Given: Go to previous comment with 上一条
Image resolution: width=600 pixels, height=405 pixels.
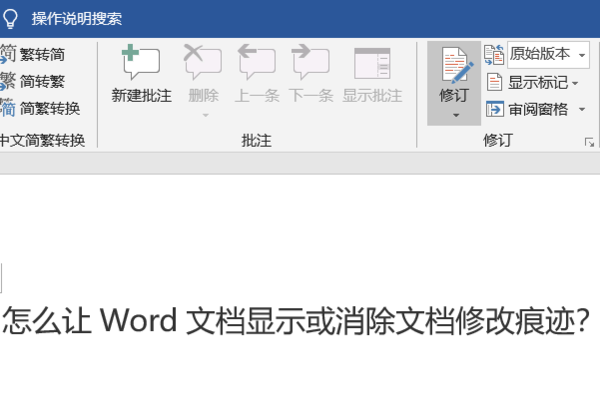Looking at the screenshot, I should click(257, 75).
